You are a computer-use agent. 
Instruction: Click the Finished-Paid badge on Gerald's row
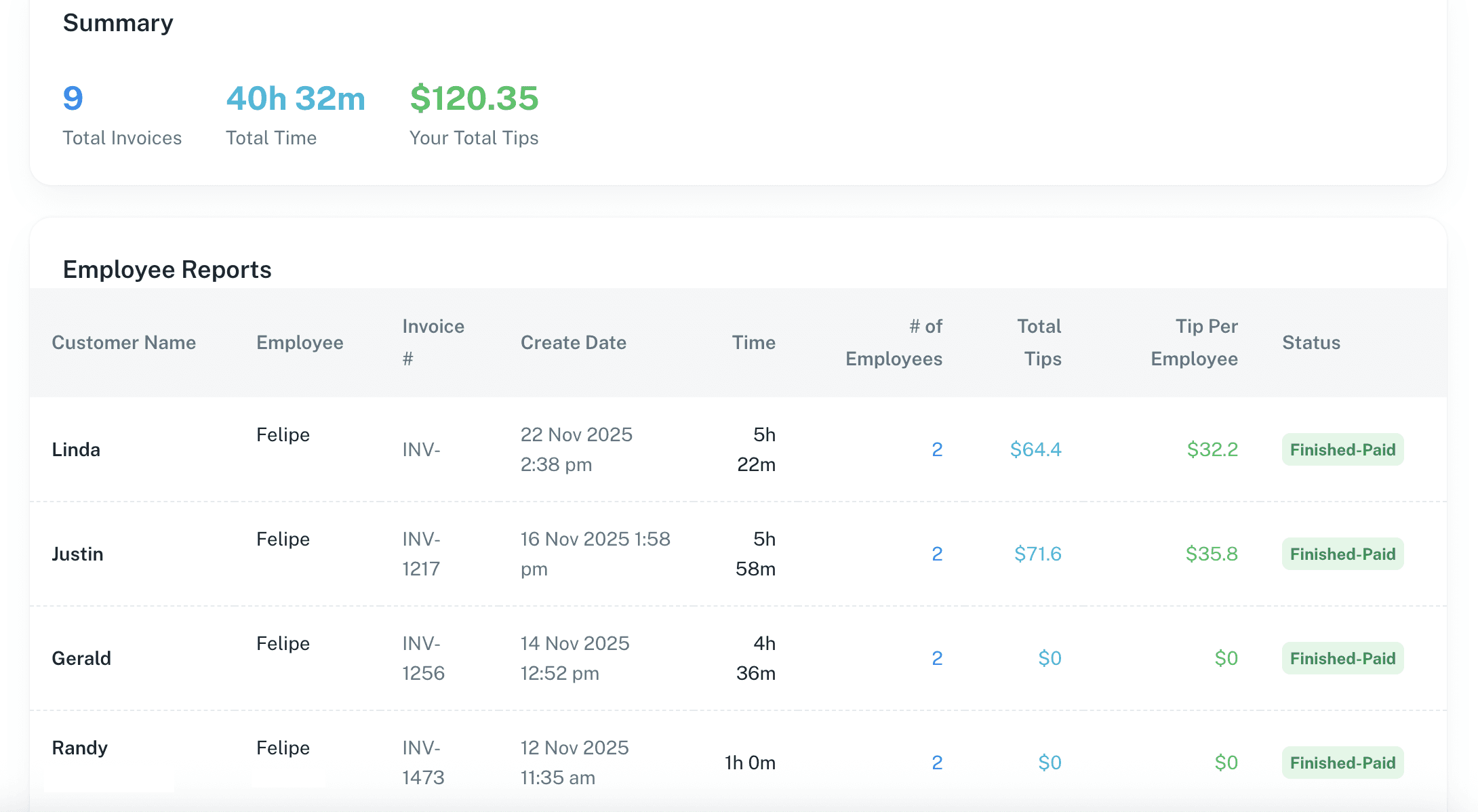[x=1342, y=657]
